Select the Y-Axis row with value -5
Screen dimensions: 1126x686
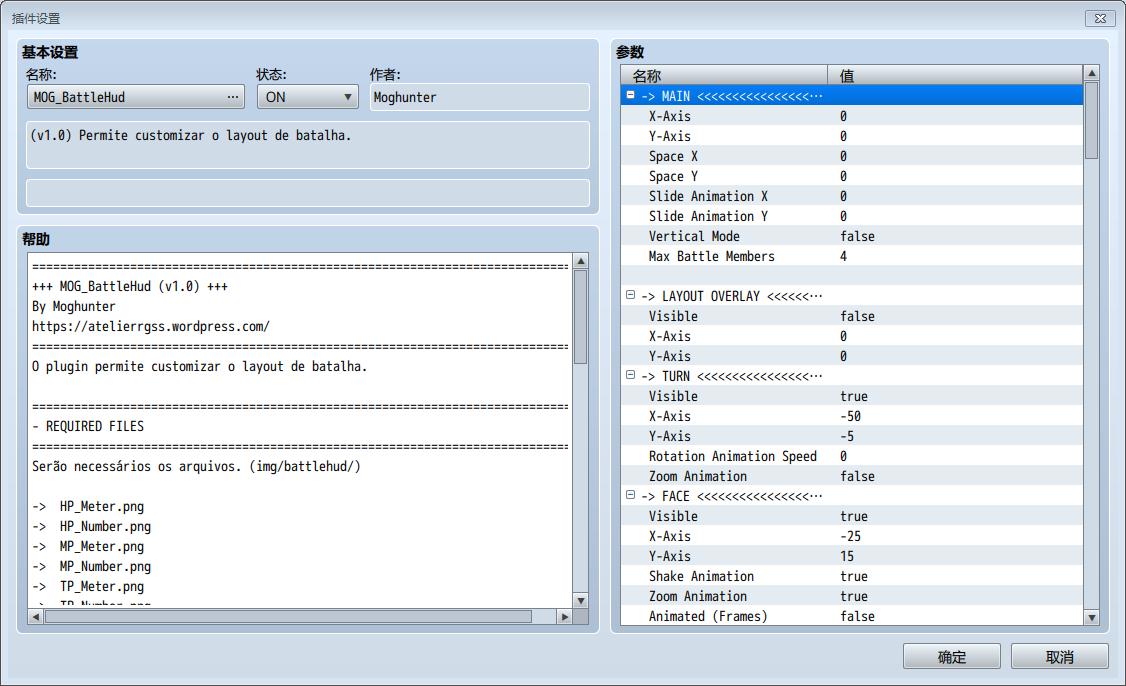[x=852, y=436]
